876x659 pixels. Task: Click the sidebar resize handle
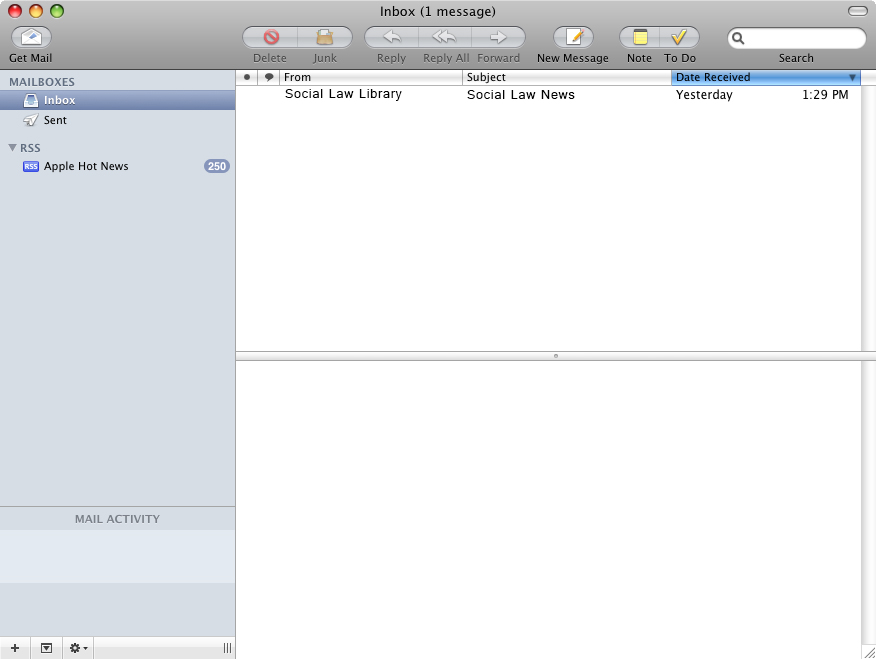pos(227,648)
